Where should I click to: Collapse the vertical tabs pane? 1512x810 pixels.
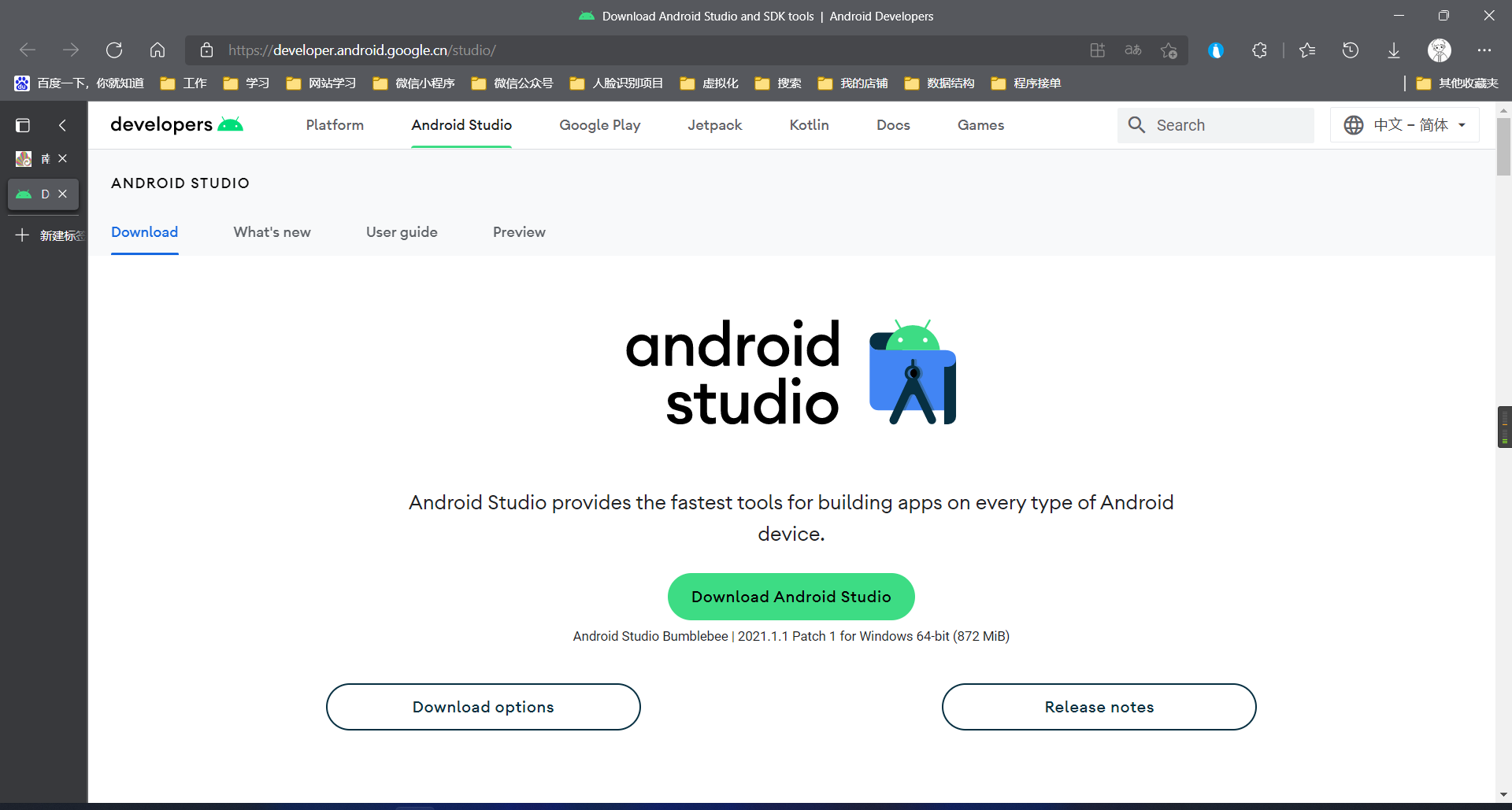click(62, 125)
